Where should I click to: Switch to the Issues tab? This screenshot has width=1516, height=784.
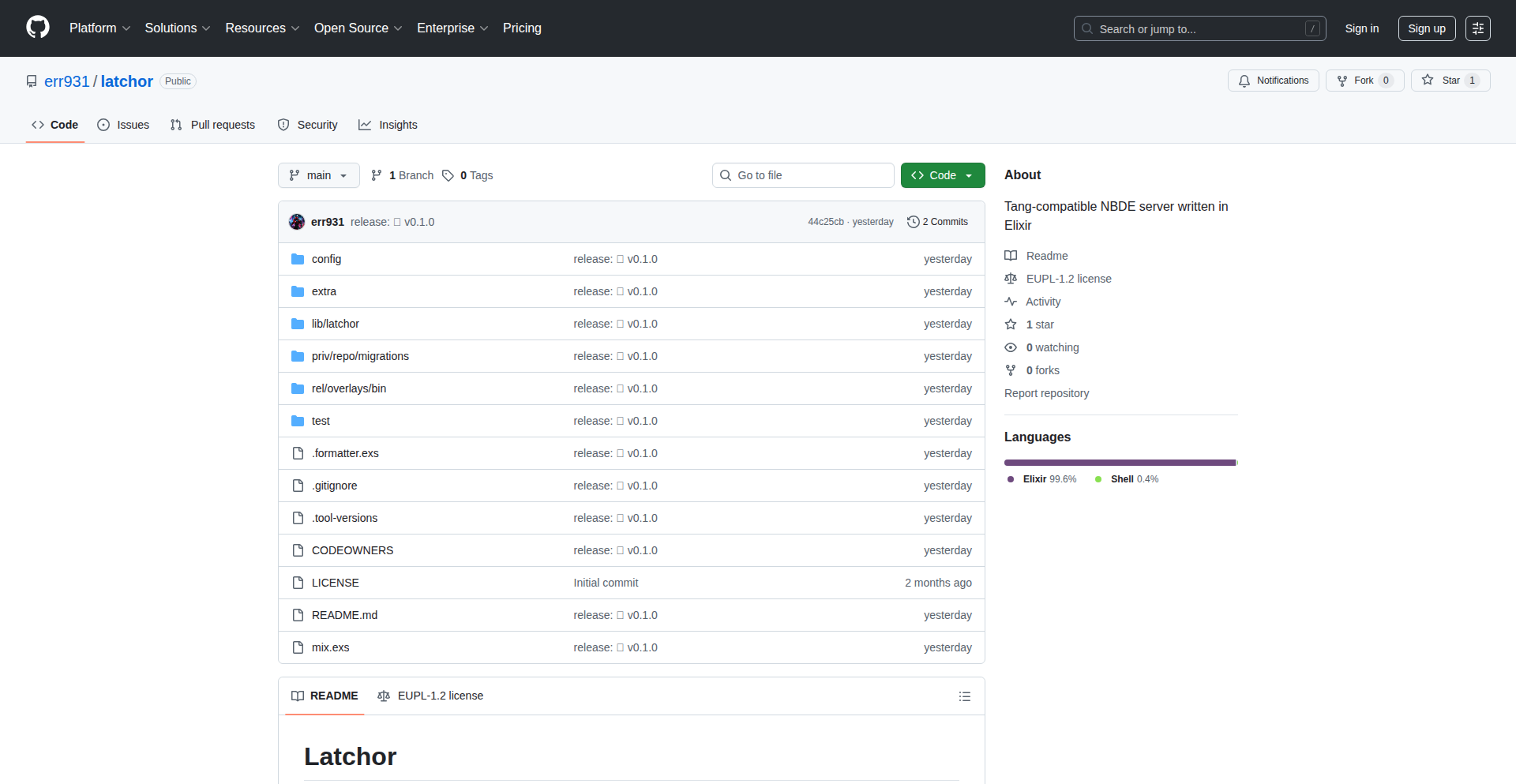pyautogui.click(x=123, y=125)
